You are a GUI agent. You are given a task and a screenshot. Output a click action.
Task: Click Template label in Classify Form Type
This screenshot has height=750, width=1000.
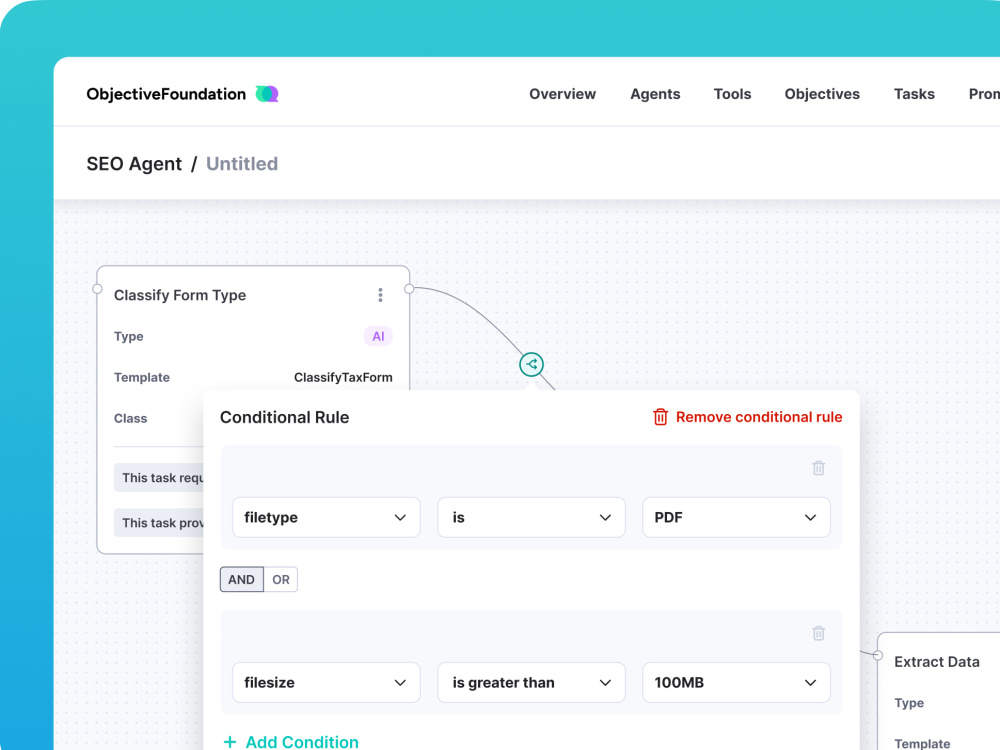[142, 378]
